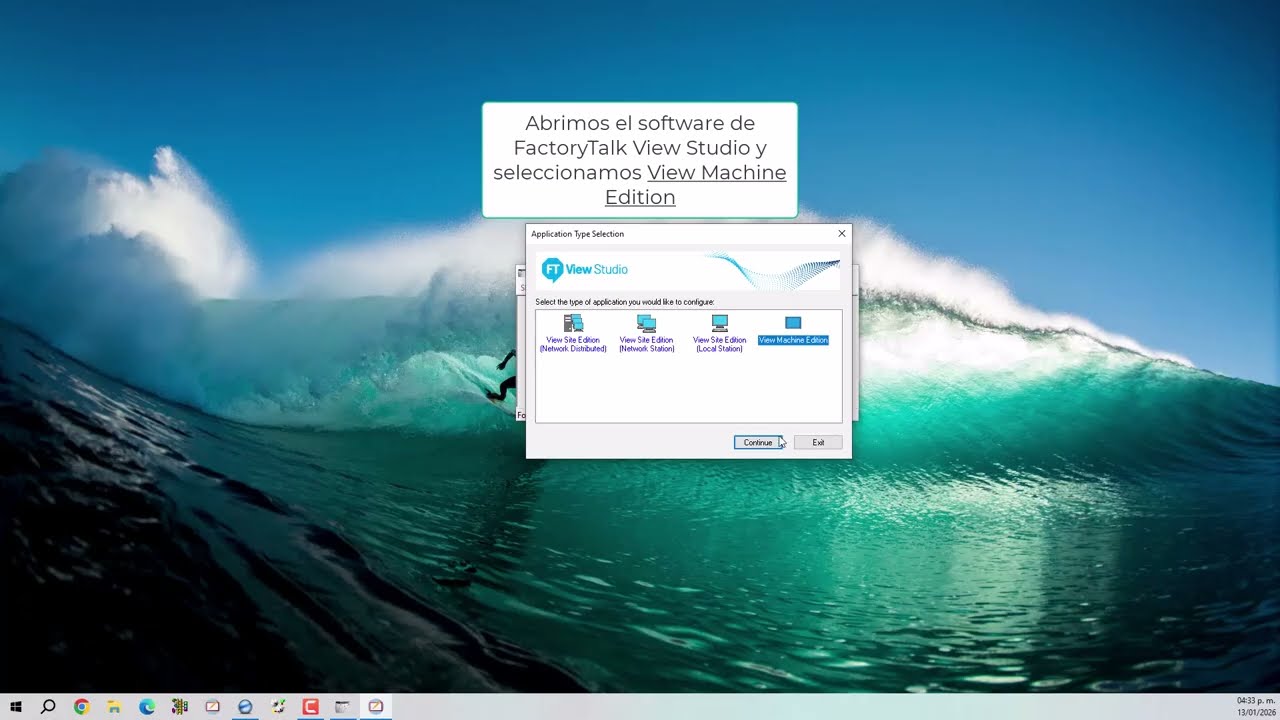Select the View Machine Edition item
This screenshot has width=1280, height=720.
[x=793, y=330]
